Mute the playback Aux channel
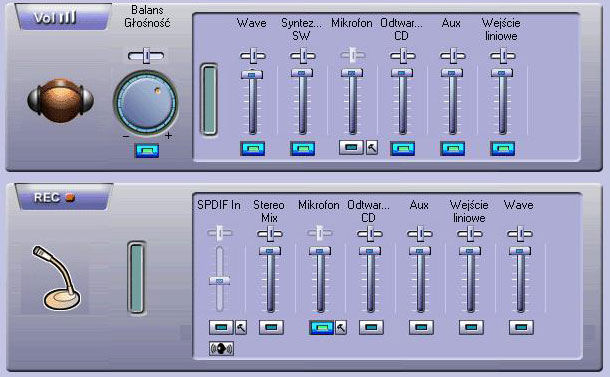The width and height of the screenshot is (610, 377). point(452,148)
